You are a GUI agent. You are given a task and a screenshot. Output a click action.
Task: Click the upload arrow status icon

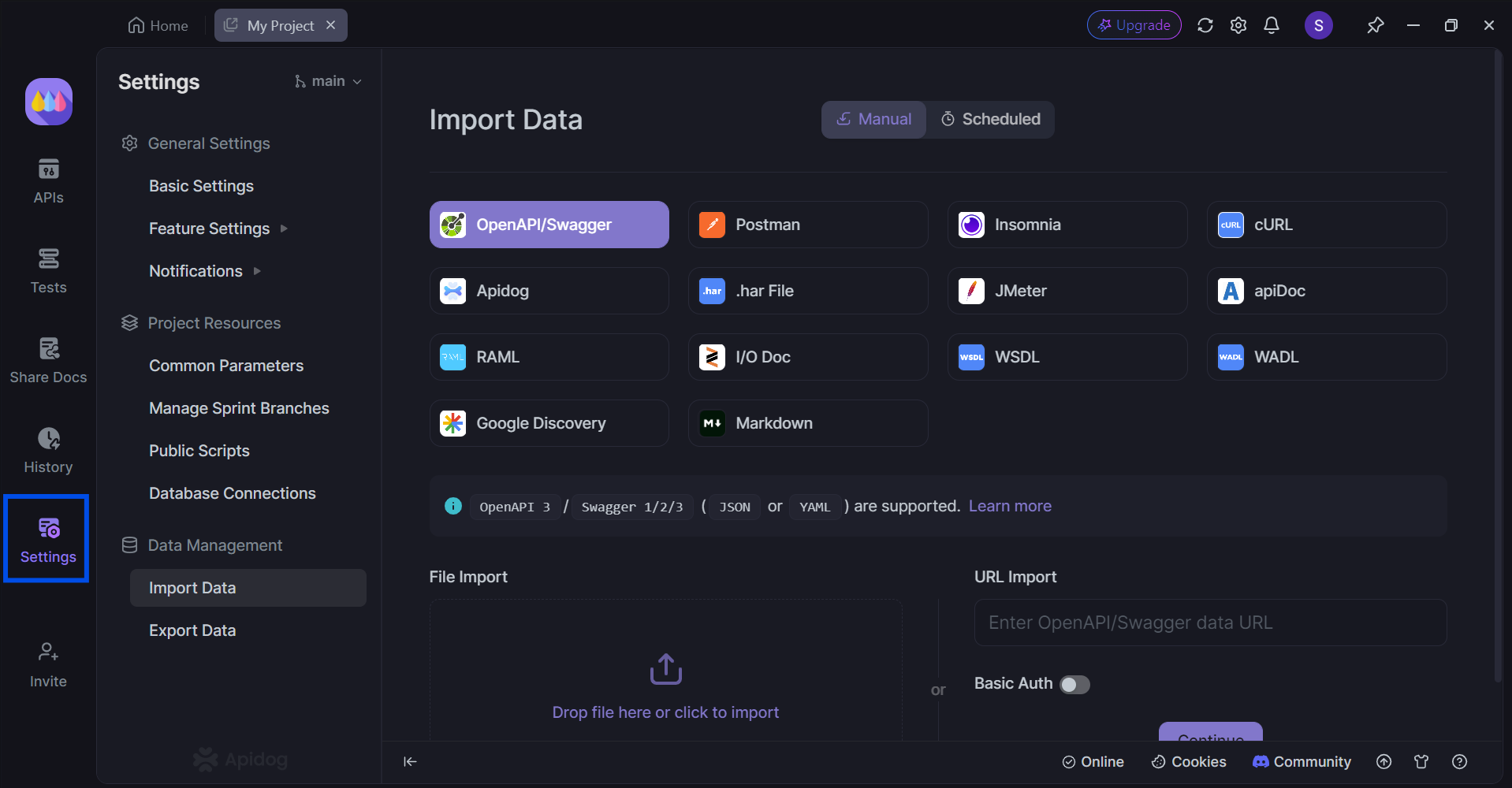pos(1384,761)
